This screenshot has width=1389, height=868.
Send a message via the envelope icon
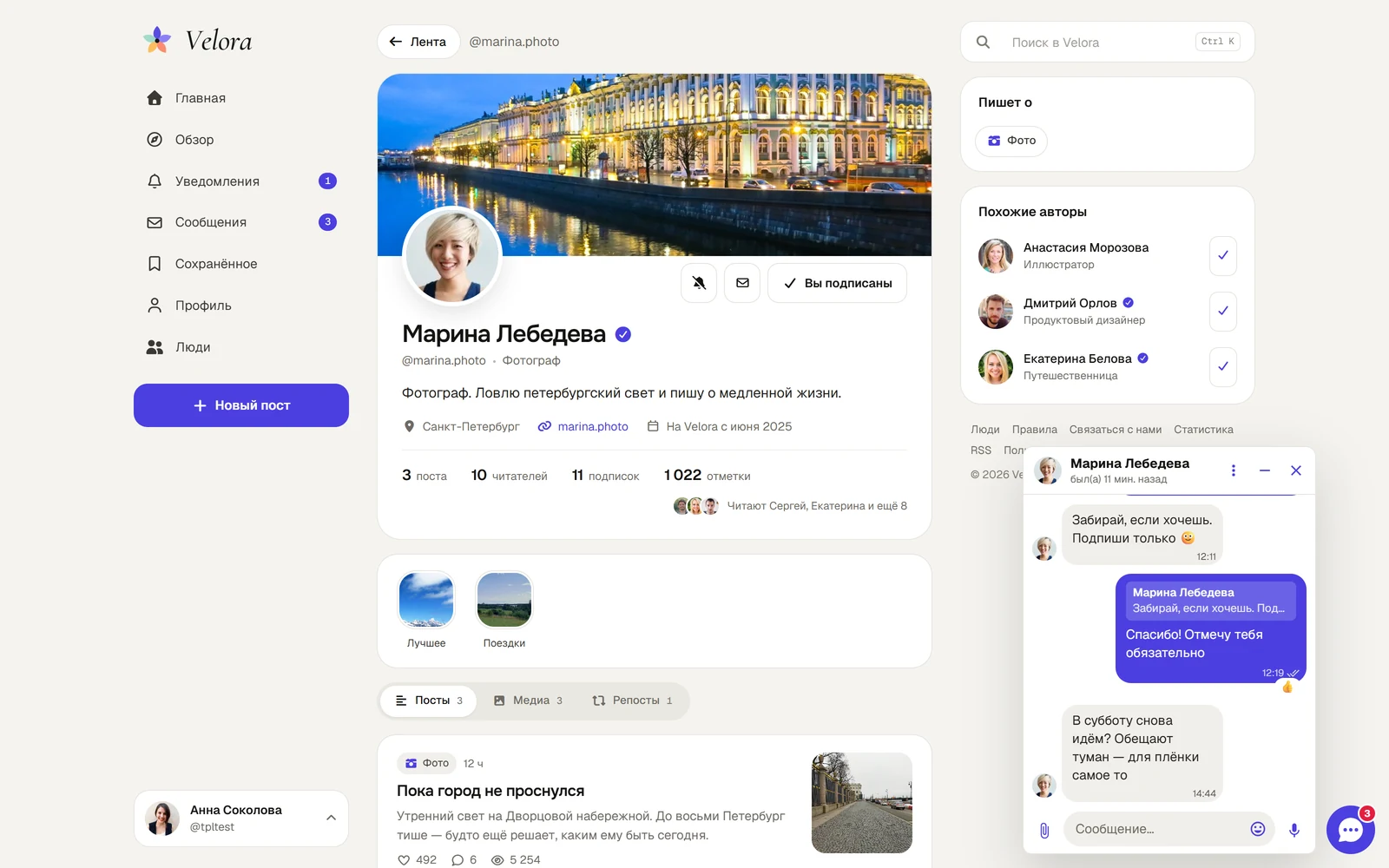point(742,283)
